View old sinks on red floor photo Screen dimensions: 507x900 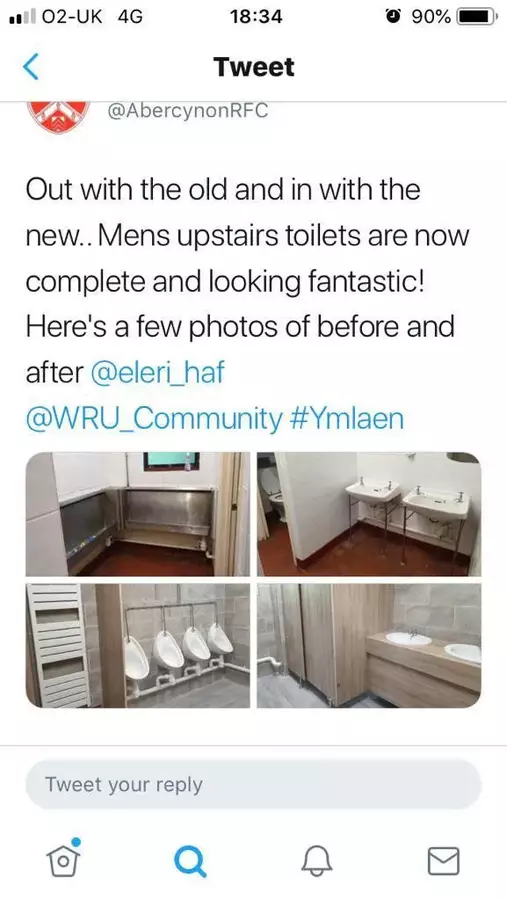369,514
